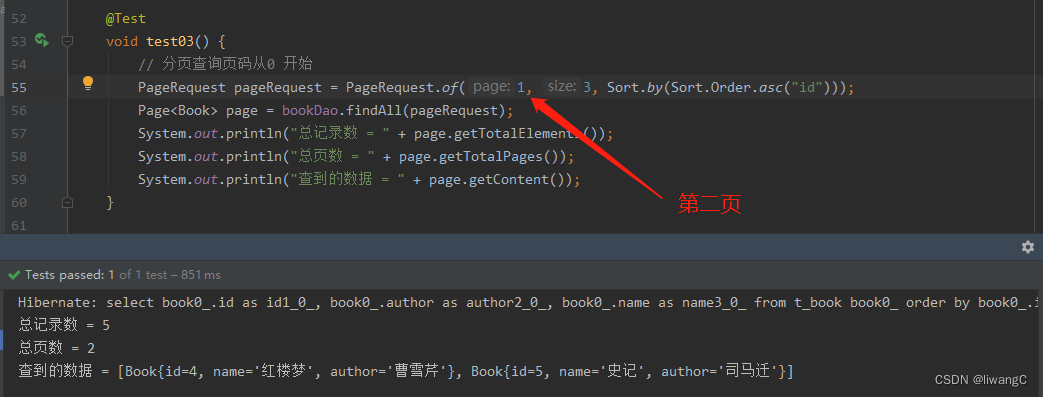Click the Hibernate select SQL output line
This screenshot has width=1043, height=397.
pos(528,303)
